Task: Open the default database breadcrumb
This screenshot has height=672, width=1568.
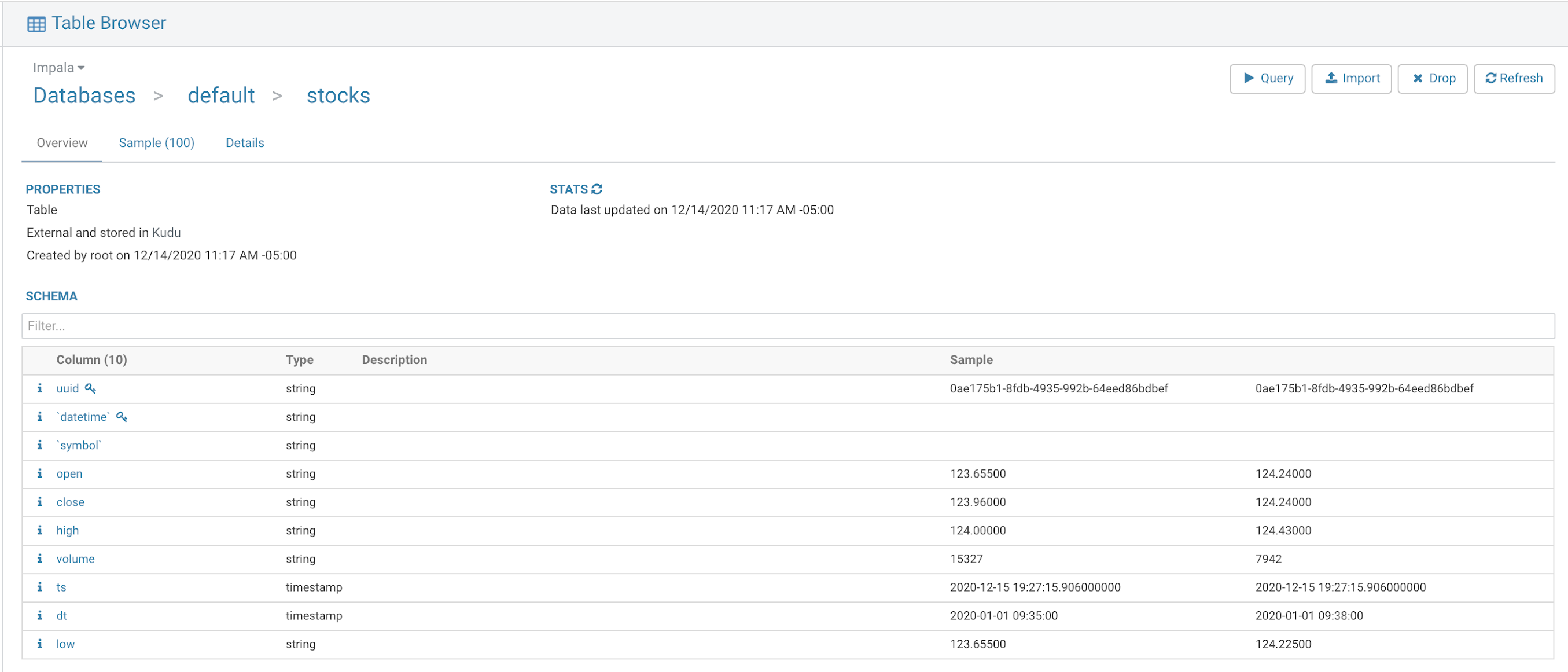Action: tap(221, 96)
